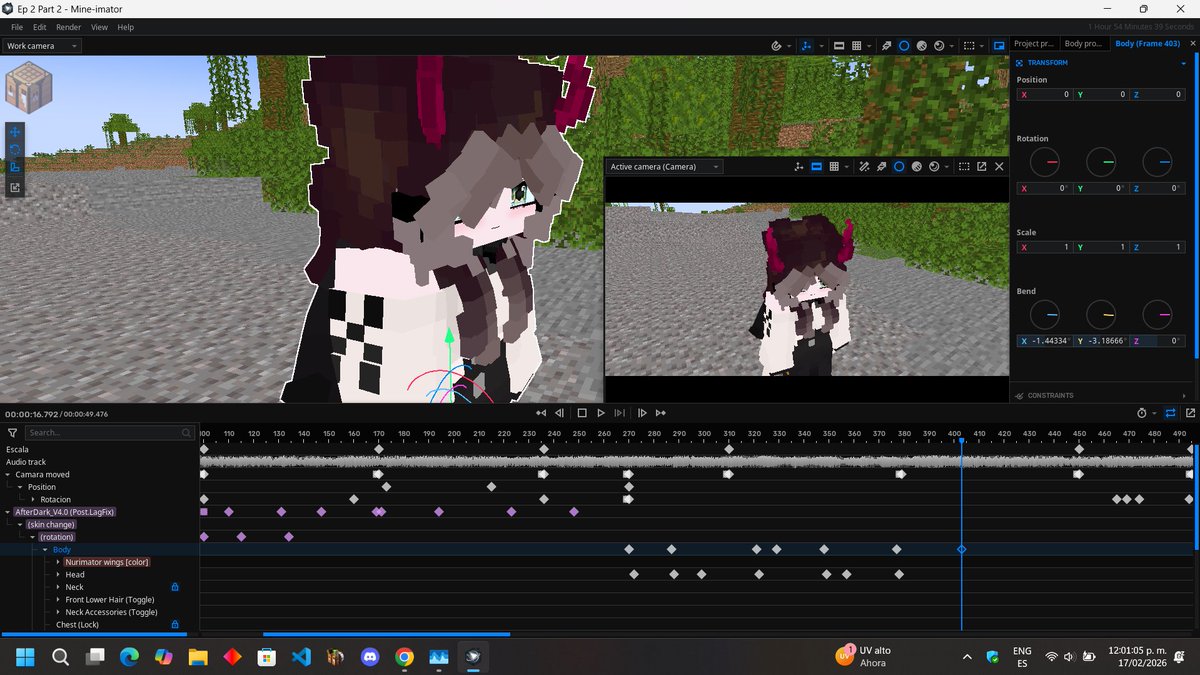Open the Help menu
The width and height of the screenshot is (1200, 675).
point(126,27)
